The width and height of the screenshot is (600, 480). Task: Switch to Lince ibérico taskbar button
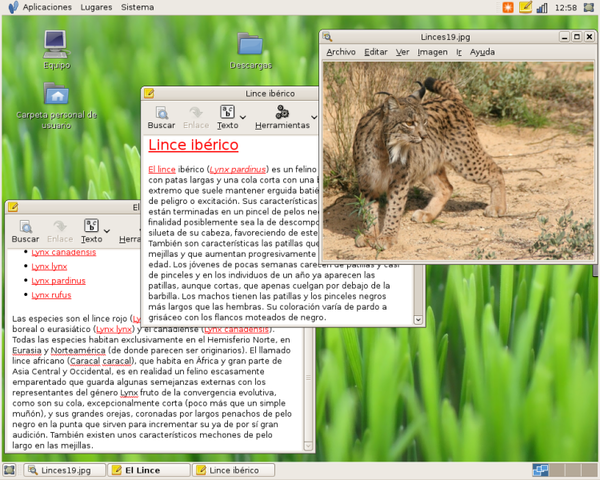pos(233,470)
